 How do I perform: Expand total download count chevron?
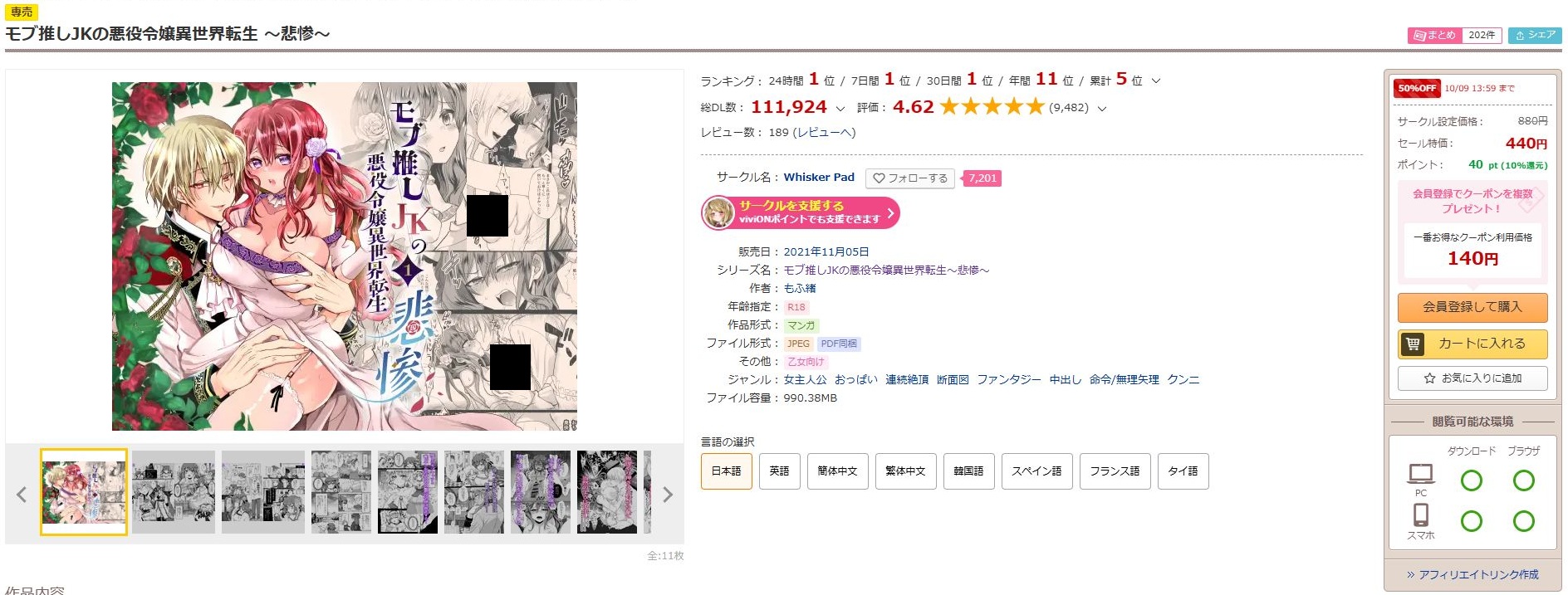coord(840,109)
